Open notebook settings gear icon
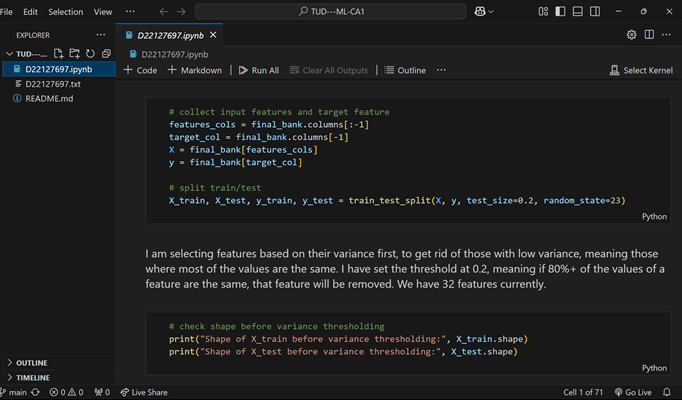 [632, 35]
